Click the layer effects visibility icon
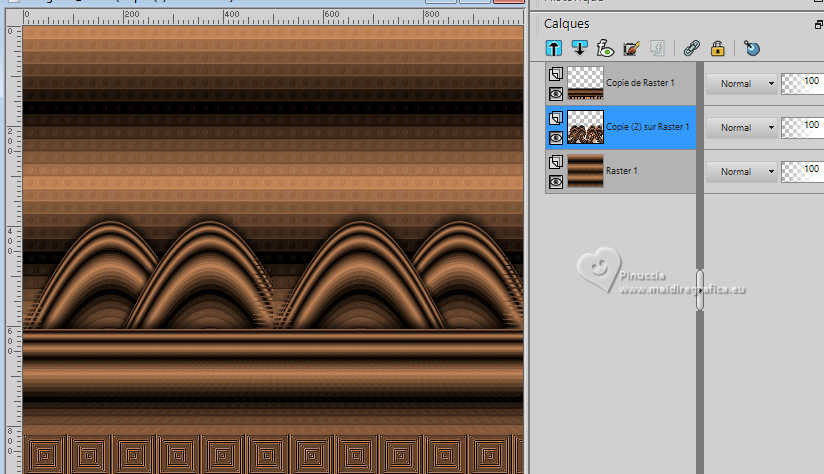Screen dimensions: 824x474 tap(605, 47)
